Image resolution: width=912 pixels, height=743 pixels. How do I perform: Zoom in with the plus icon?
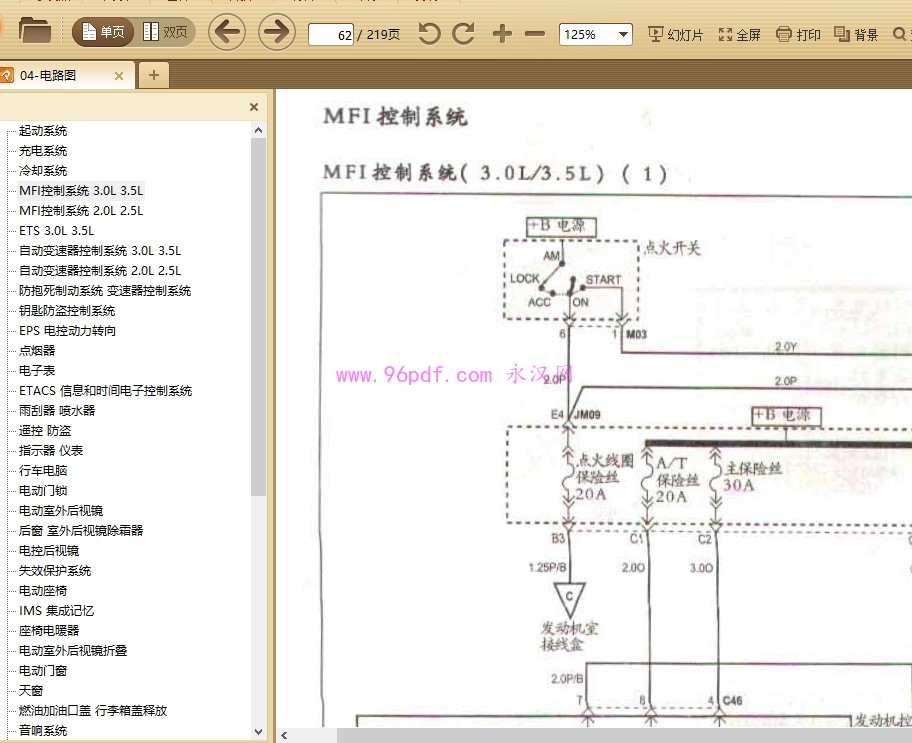click(503, 34)
